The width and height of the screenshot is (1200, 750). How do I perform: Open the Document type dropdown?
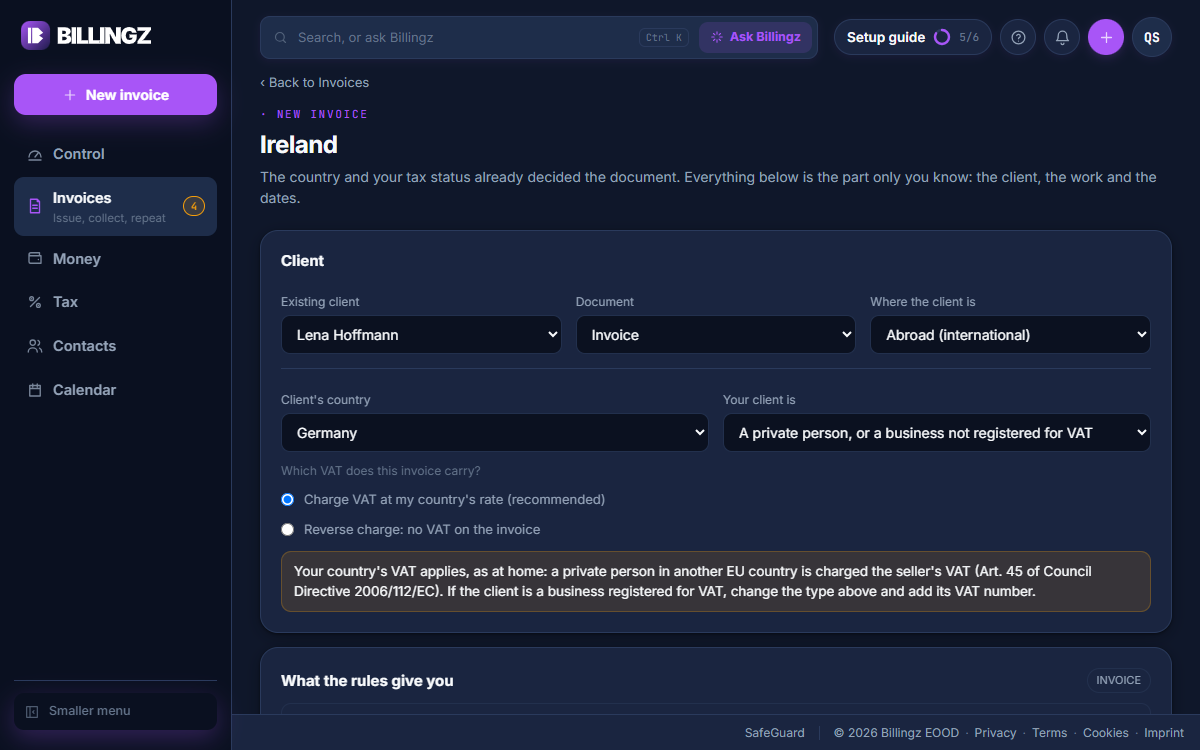pos(716,335)
